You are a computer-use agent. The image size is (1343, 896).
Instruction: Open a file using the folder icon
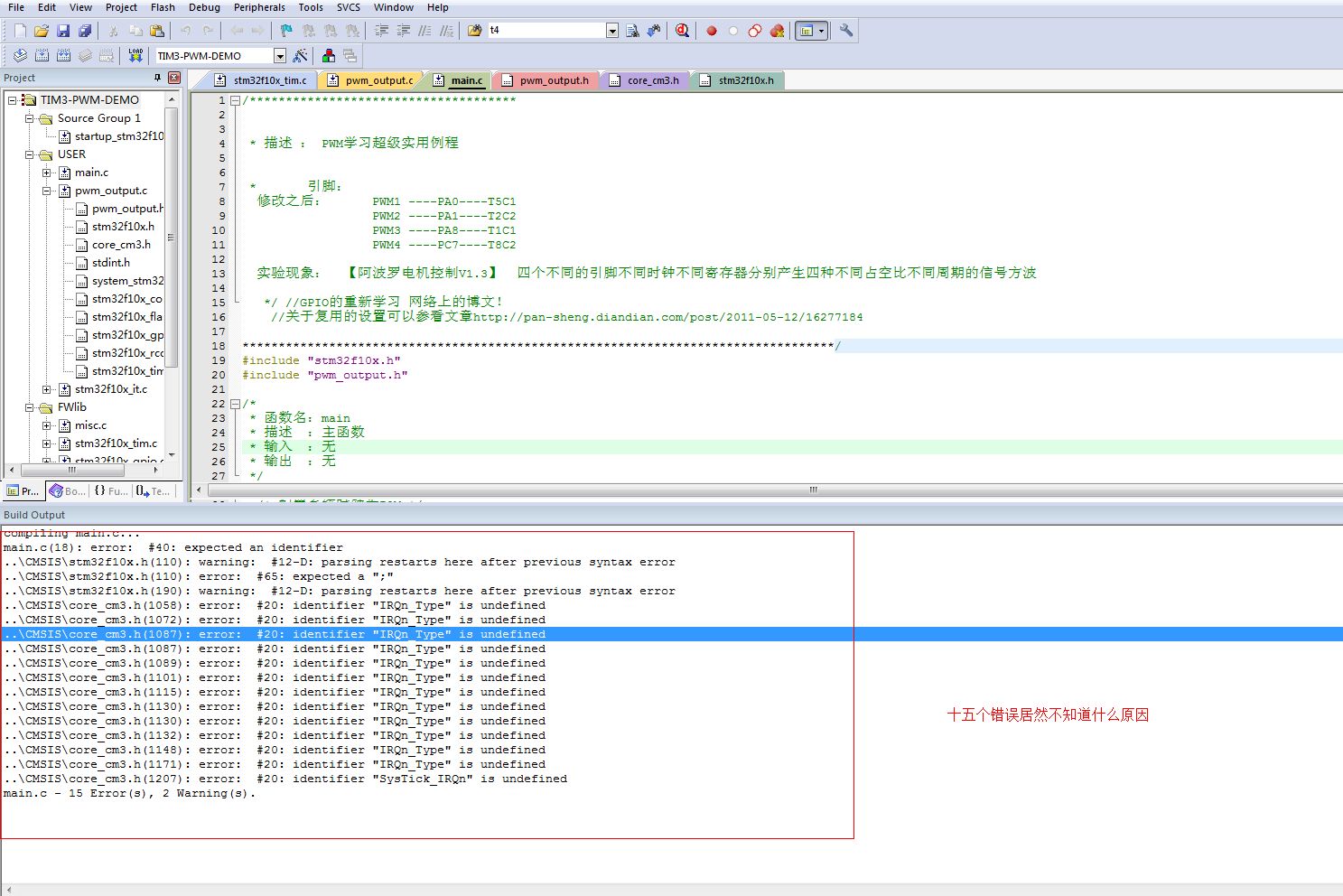[x=42, y=31]
